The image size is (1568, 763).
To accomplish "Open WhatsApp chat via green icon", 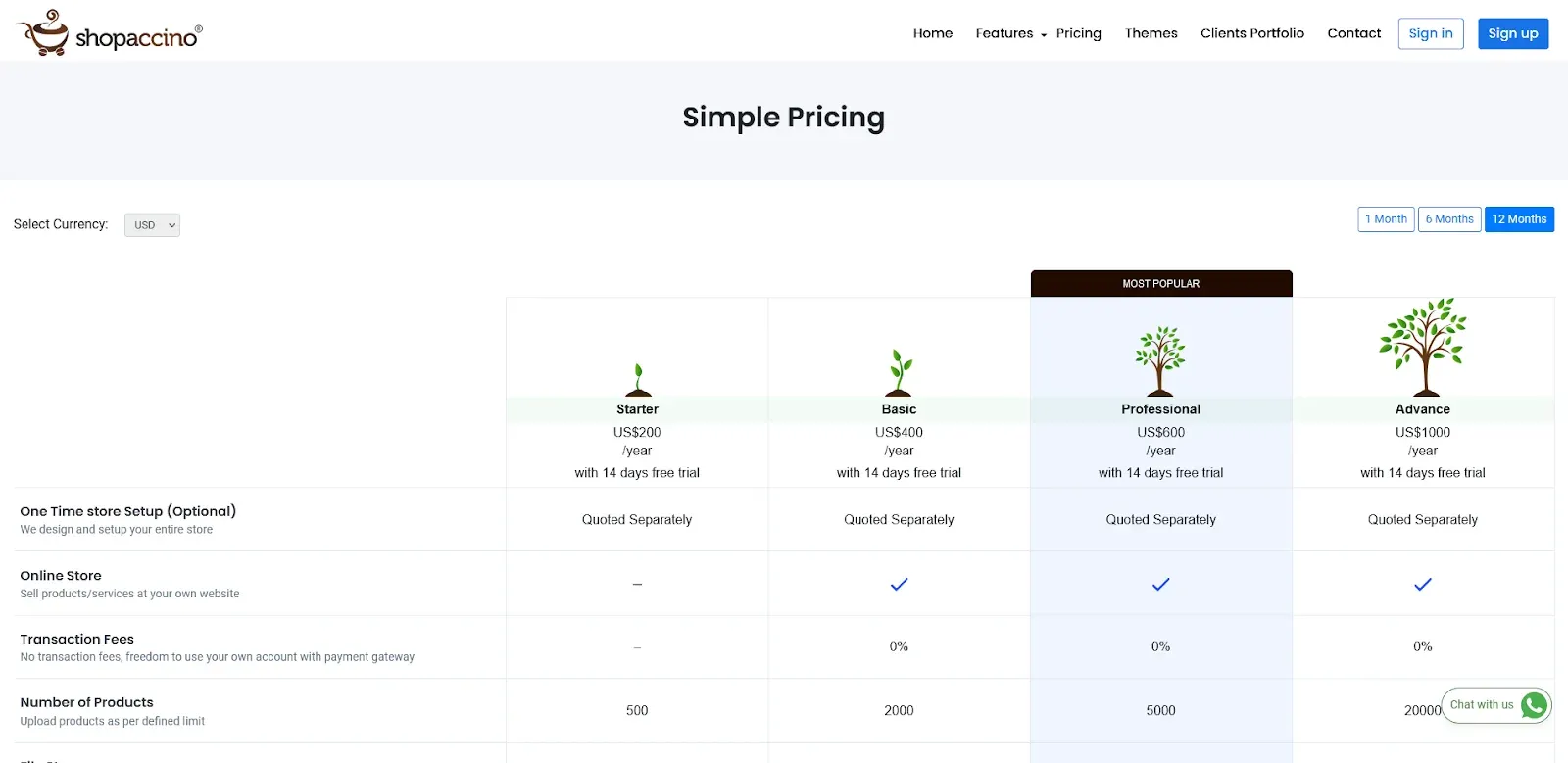I will pos(1534,705).
